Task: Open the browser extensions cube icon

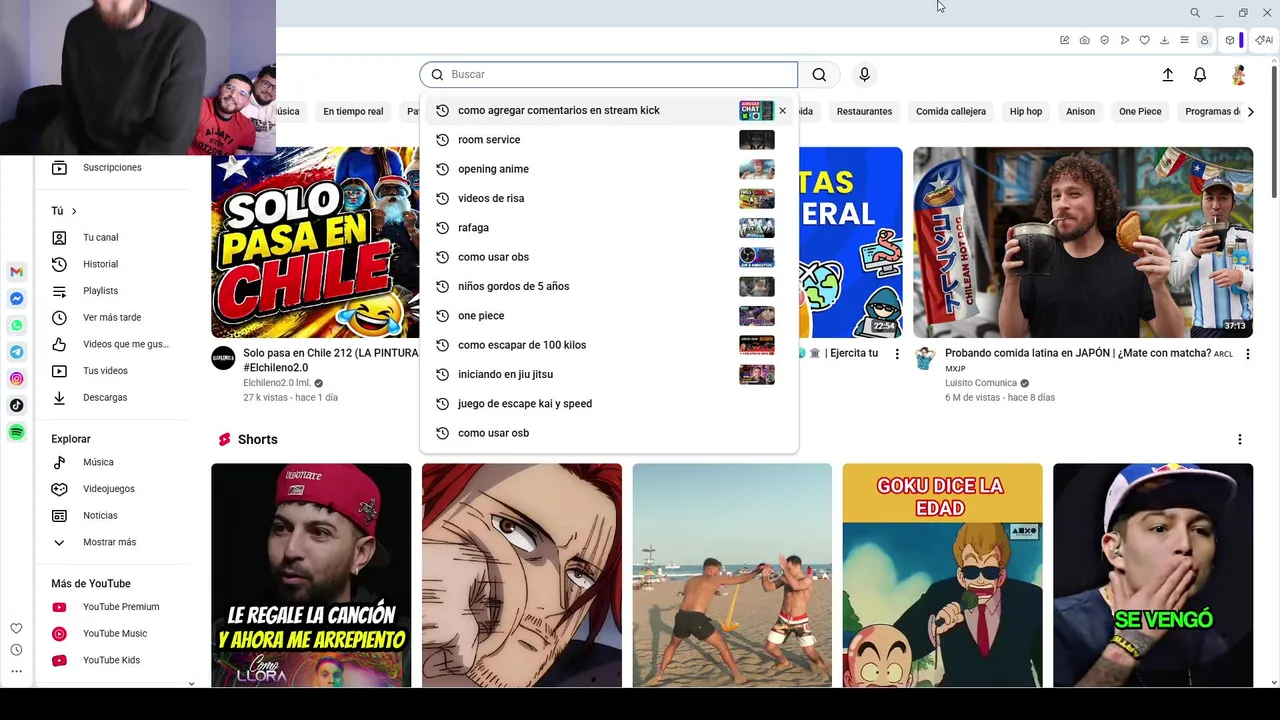Action: tap(1230, 40)
